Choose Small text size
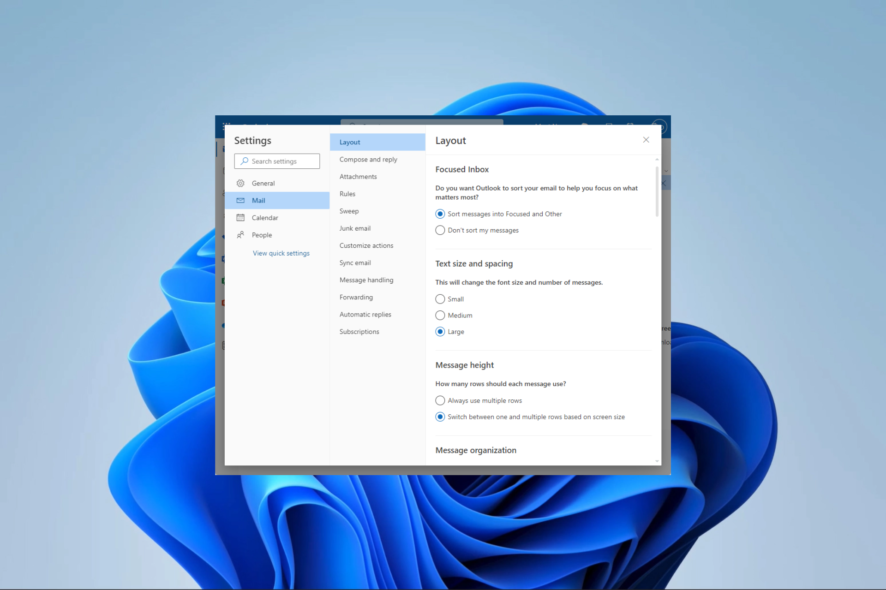Viewport: 886px width, 590px height. tap(440, 299)
